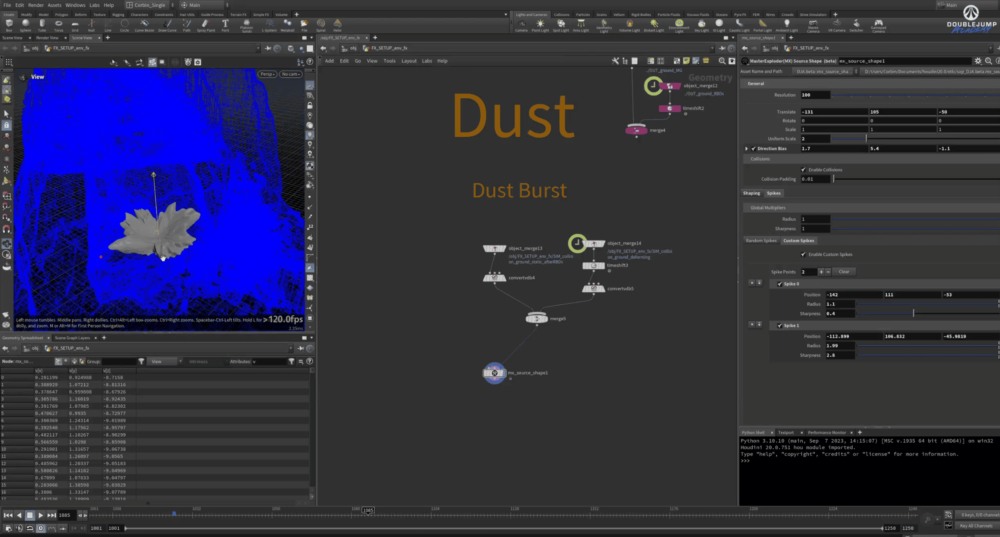
Task: Select the Platonic Solids shelf tool
Action: (x=246, y=25)
